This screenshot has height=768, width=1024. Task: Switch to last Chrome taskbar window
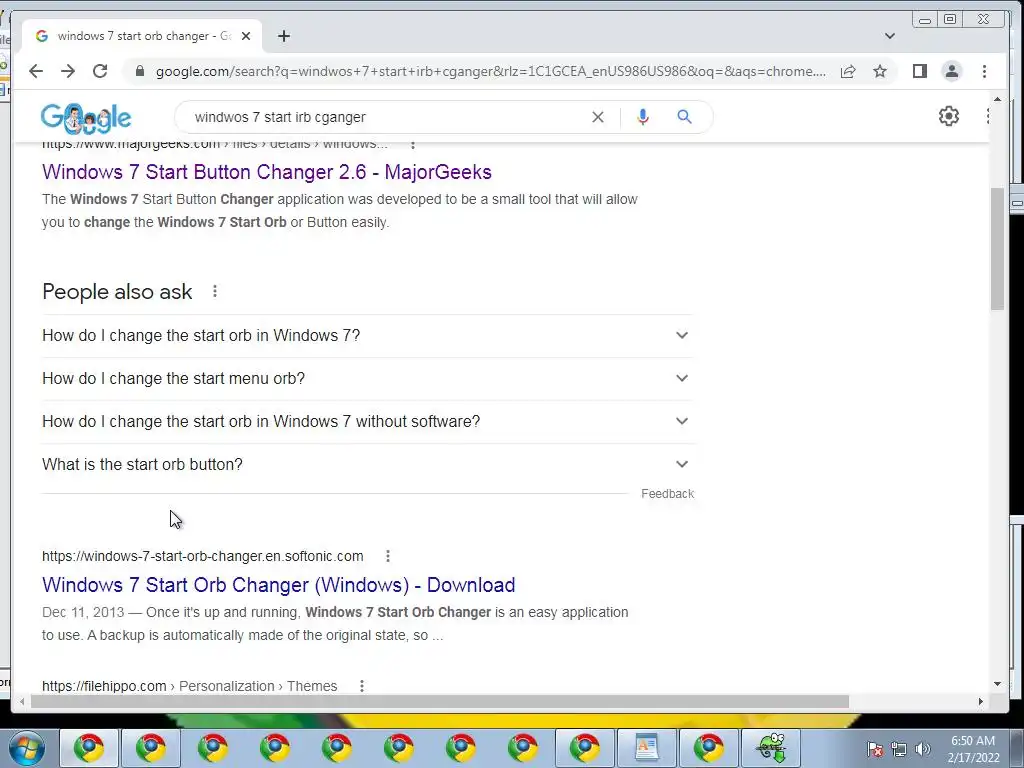[x=709, y=748]
